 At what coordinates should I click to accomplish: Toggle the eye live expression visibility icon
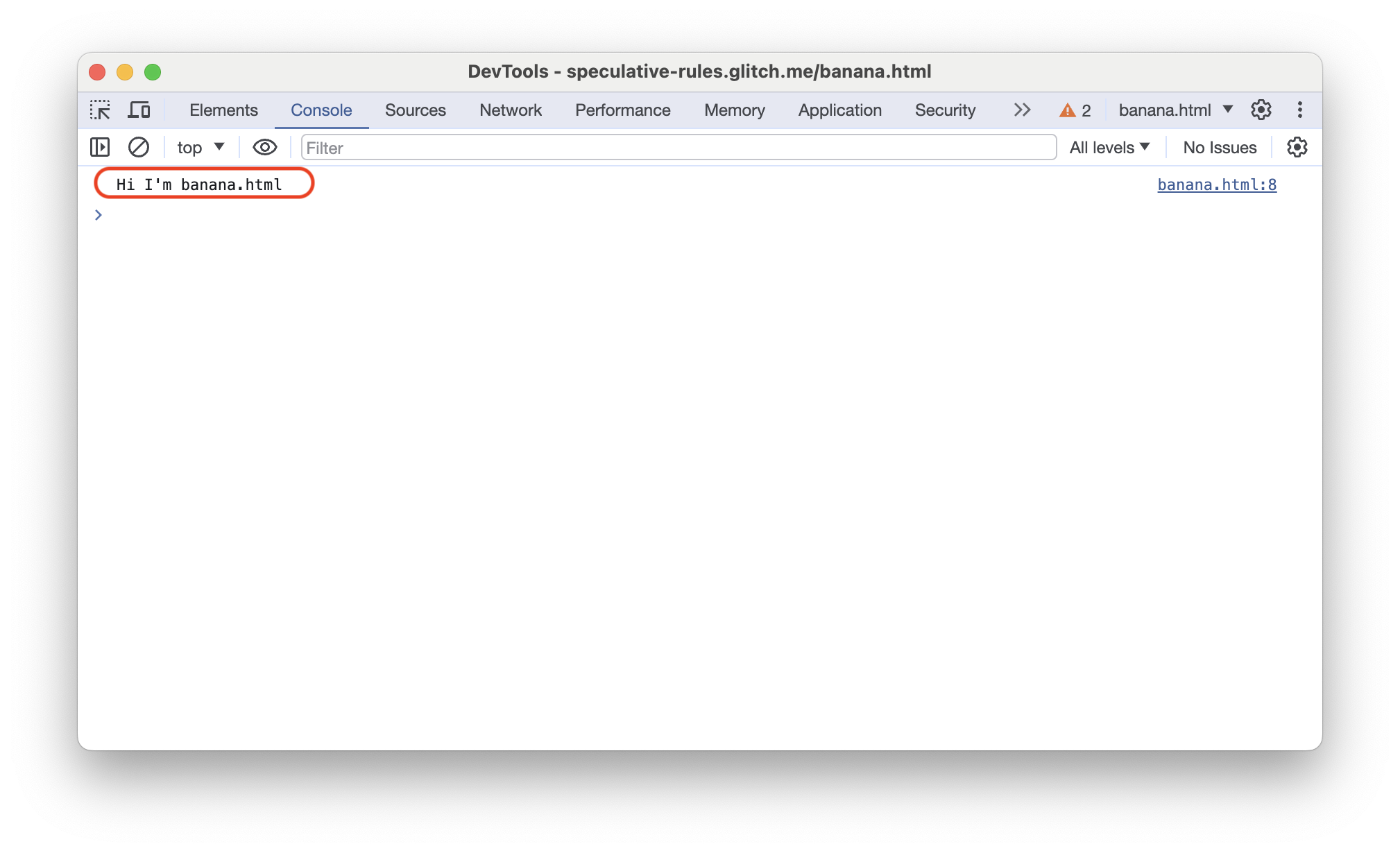[x=262, y=147]
